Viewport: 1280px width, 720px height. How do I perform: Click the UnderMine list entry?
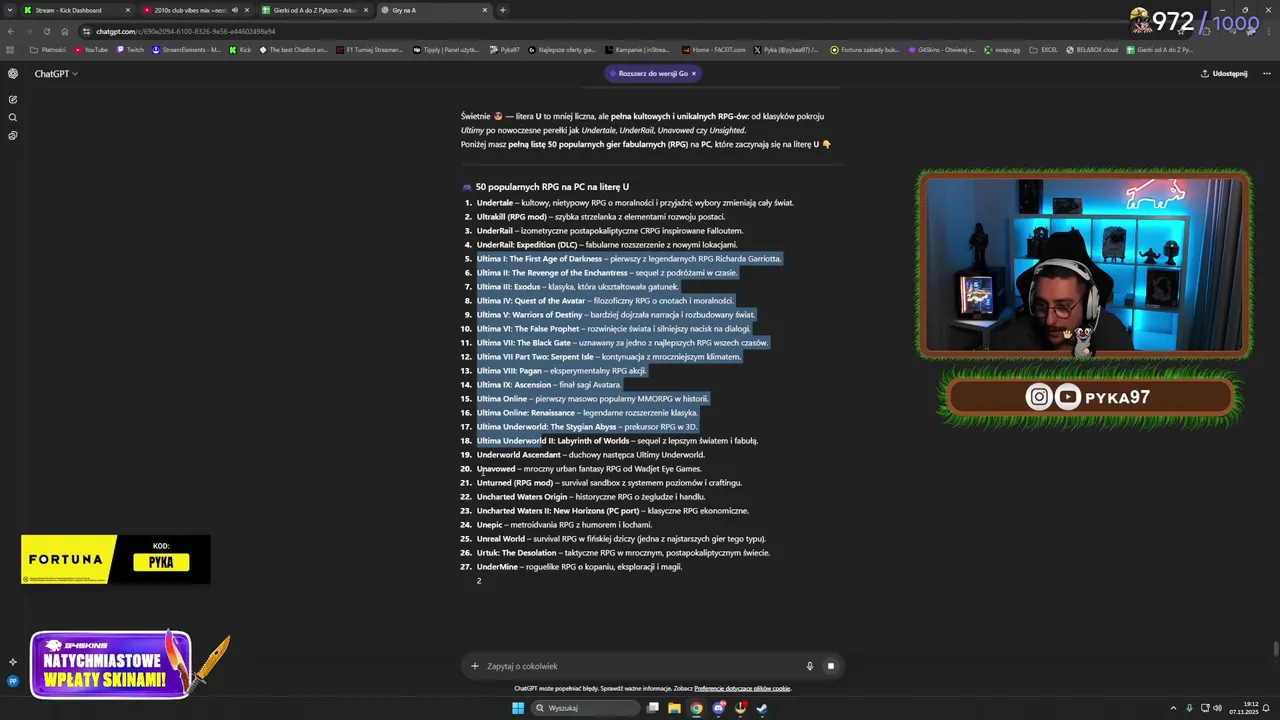(579, 566)
